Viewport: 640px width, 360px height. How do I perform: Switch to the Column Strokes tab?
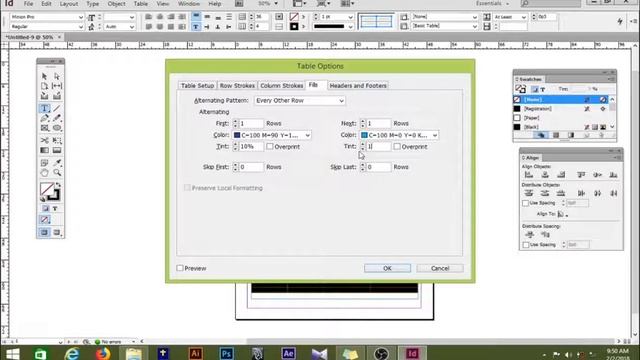(x=282, y=86)
